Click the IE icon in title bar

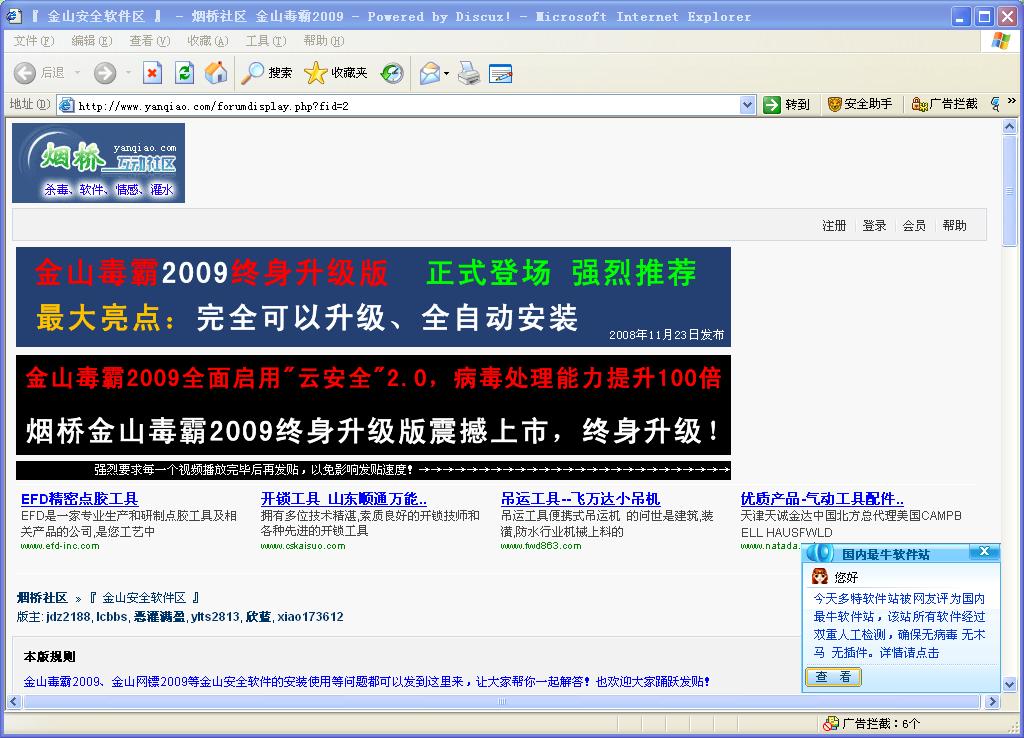coord(14,16)
